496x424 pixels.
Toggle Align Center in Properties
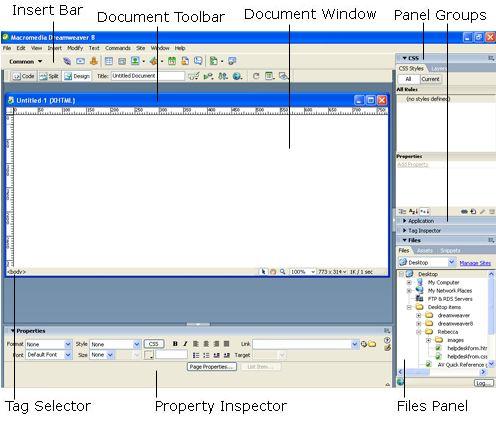click(x=206, y=344)
